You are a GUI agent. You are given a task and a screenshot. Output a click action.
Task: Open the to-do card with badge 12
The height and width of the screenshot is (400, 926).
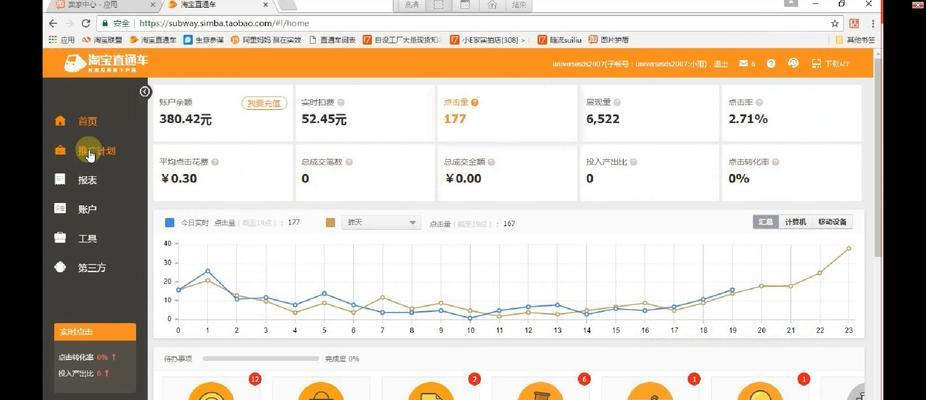click(x=211, y=388)
